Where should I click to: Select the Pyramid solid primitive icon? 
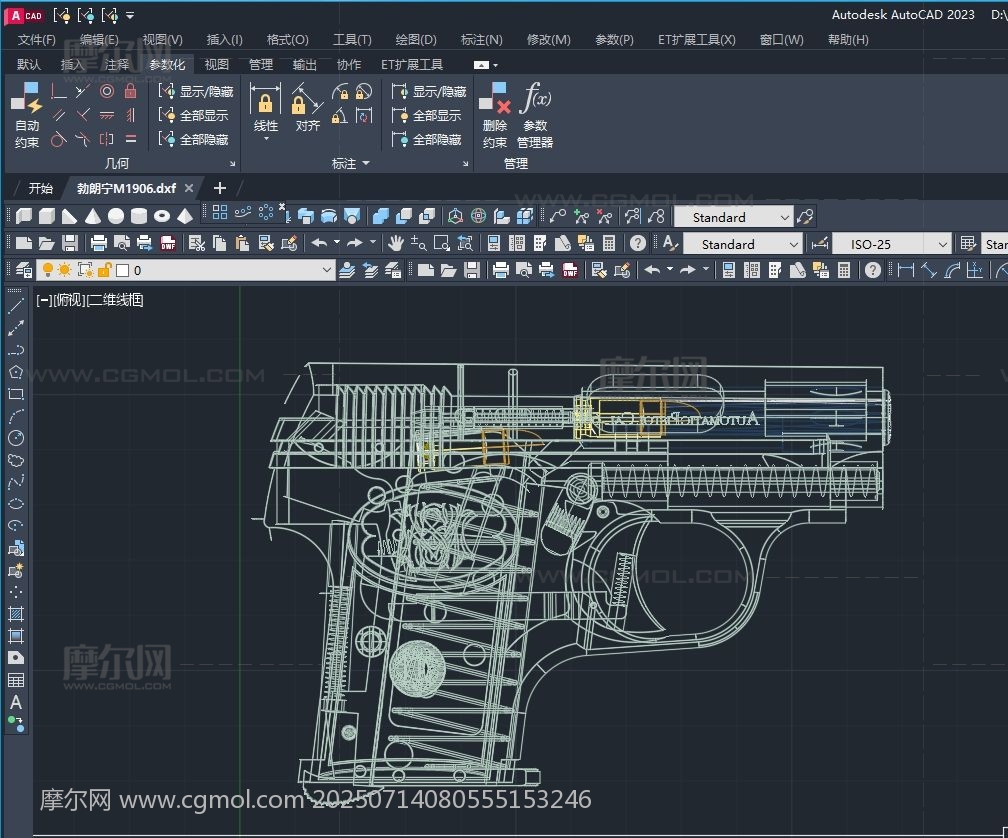pyautogui.click(x=185, y=216)
